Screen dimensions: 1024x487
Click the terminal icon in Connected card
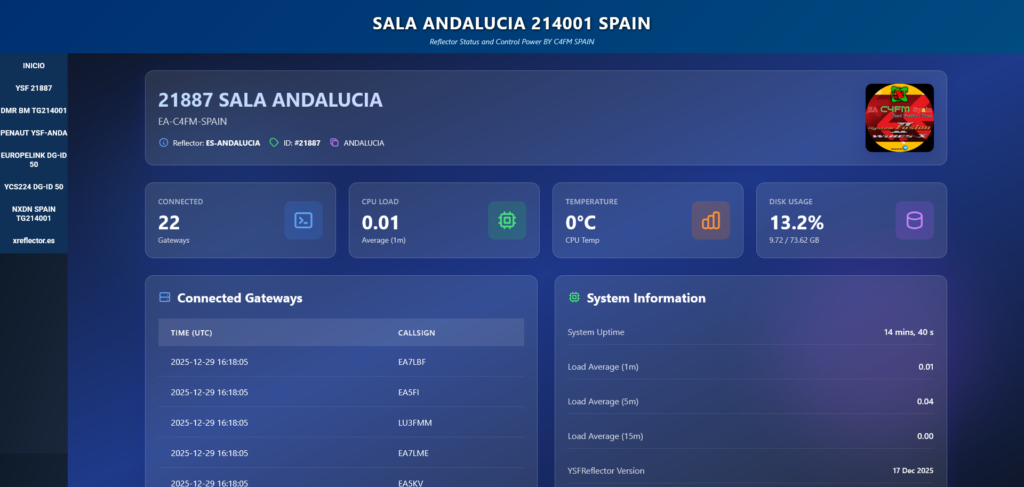coord(303,220)
